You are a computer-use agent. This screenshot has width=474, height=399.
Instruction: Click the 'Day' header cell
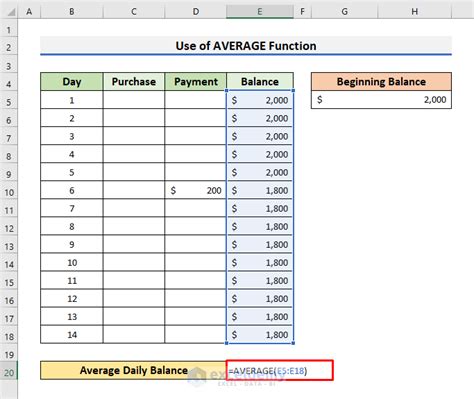[x=72, y=82]
